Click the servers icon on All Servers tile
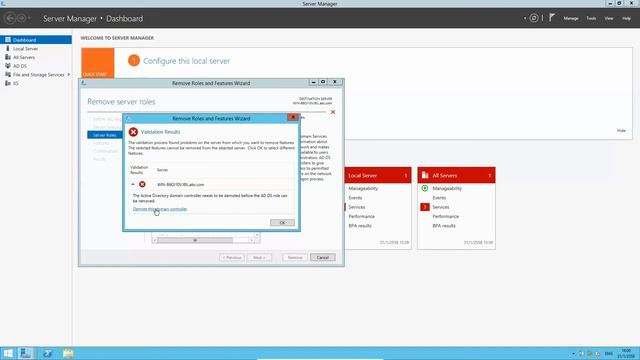 point(425,175)
